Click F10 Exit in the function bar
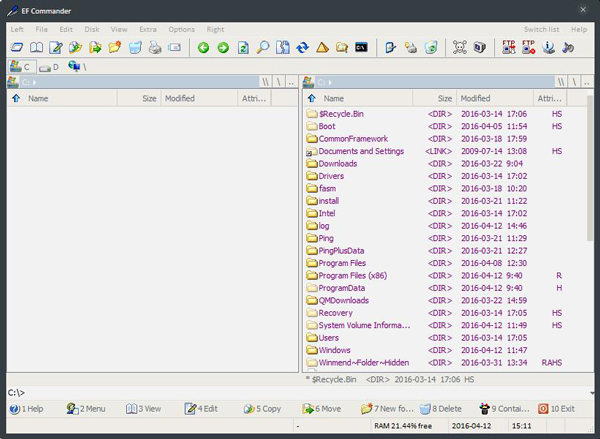600x439 pixels. pyautogui.click(x=556, y=409)
